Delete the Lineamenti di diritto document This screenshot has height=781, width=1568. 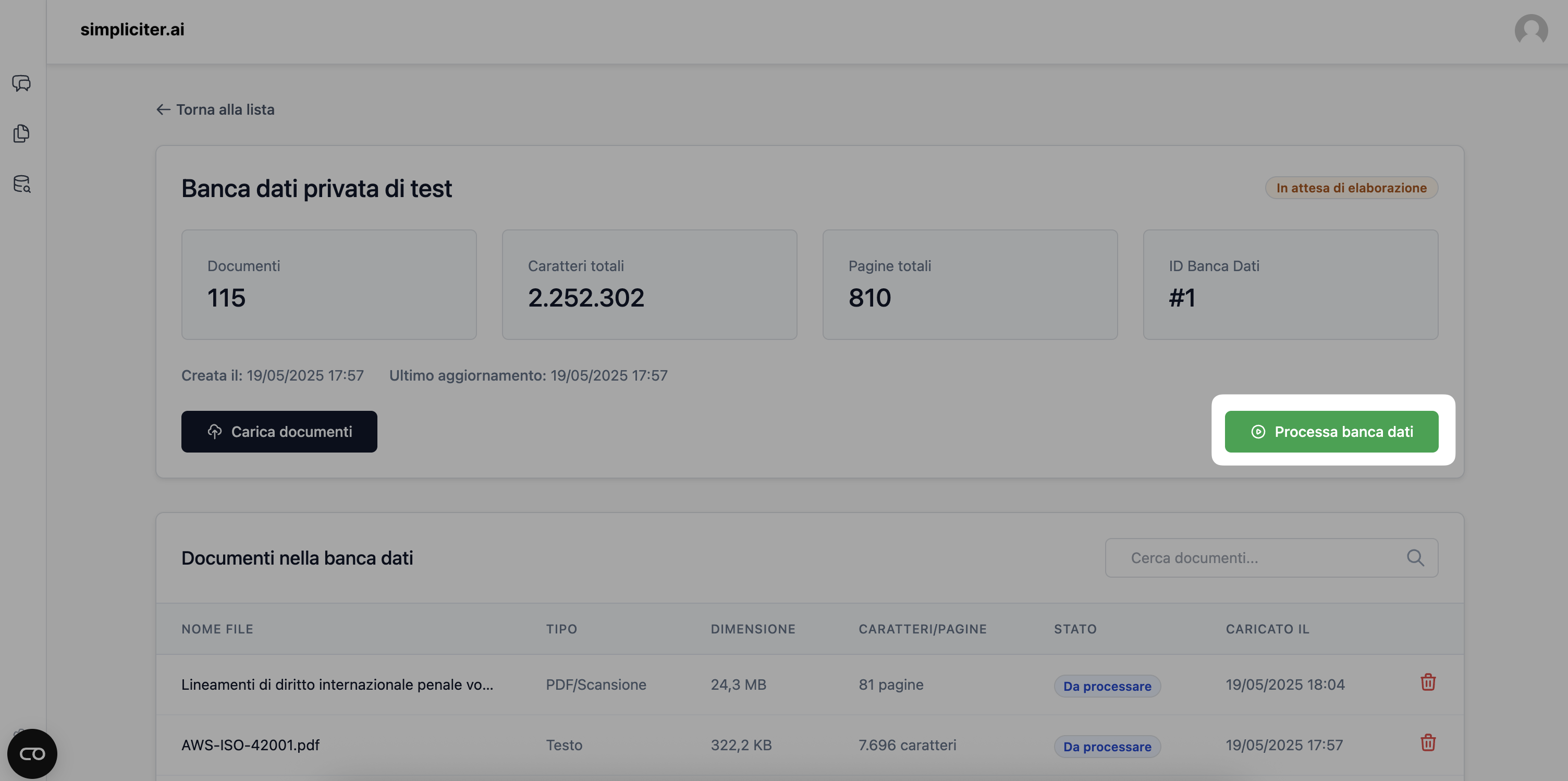point(1427,682)
